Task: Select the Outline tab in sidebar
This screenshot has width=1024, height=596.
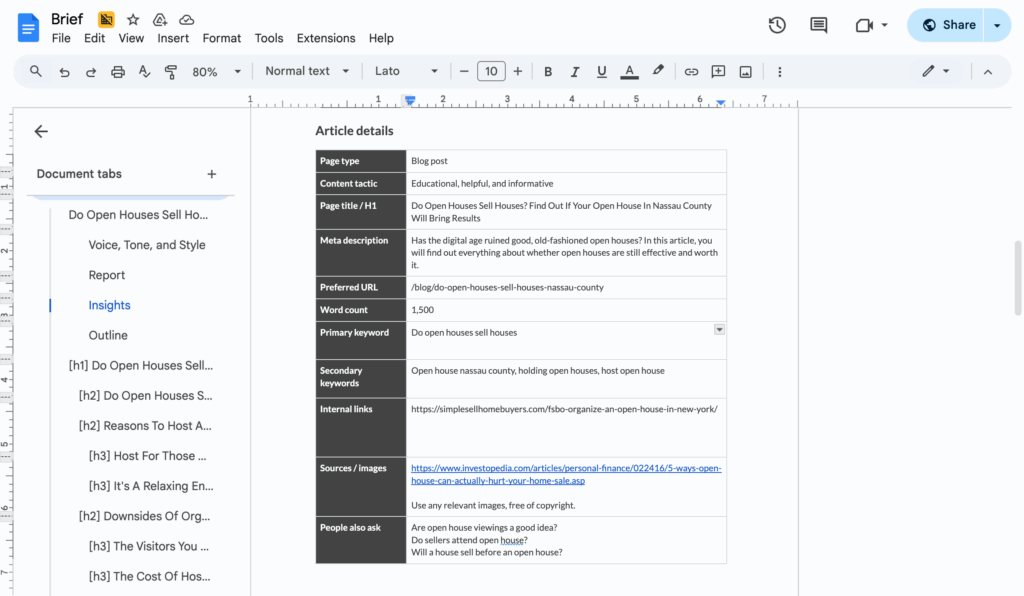Action: pos(108,335)
